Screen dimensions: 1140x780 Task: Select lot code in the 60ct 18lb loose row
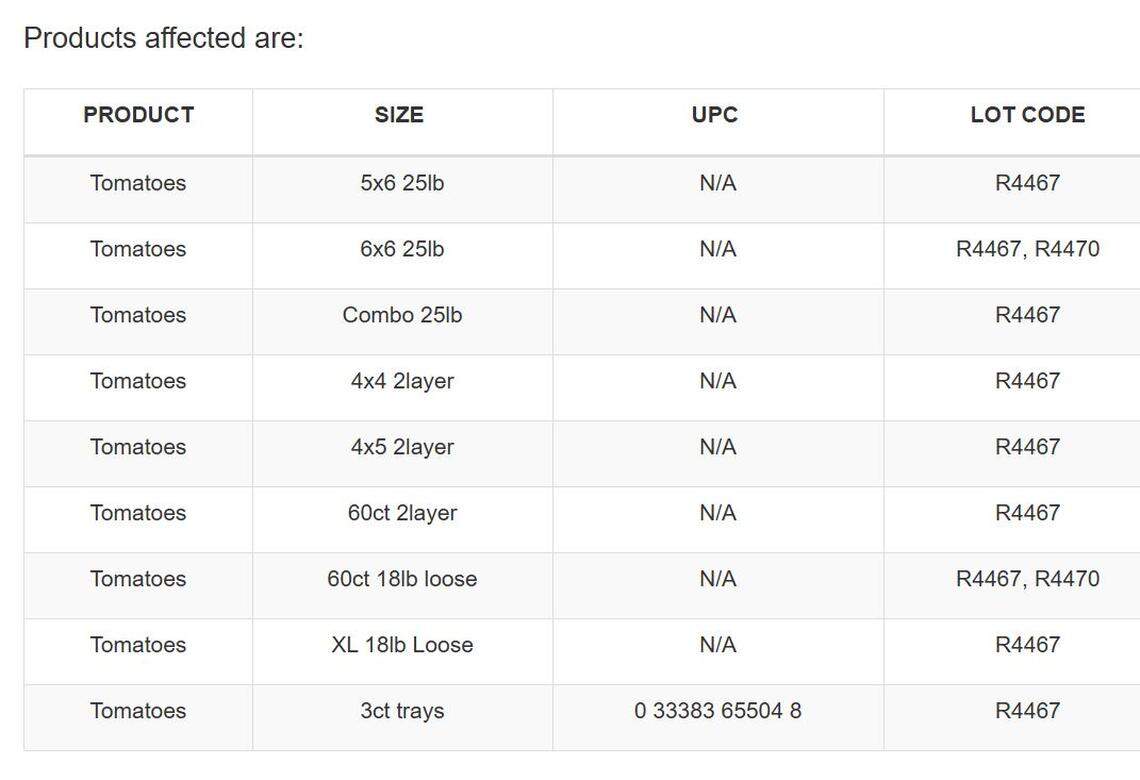[x=1027, y=579]
